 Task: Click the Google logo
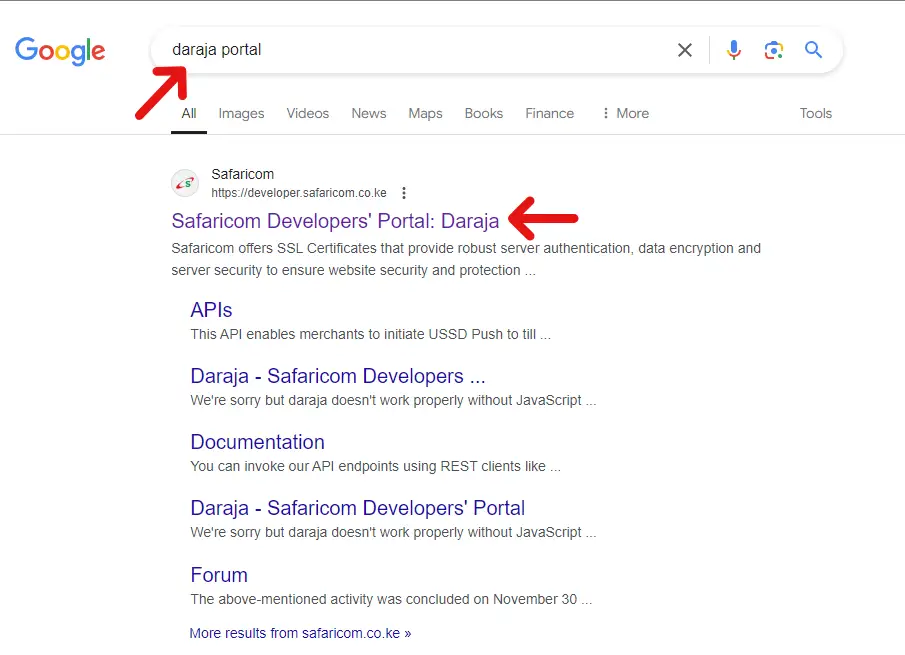tap(60, 50)
